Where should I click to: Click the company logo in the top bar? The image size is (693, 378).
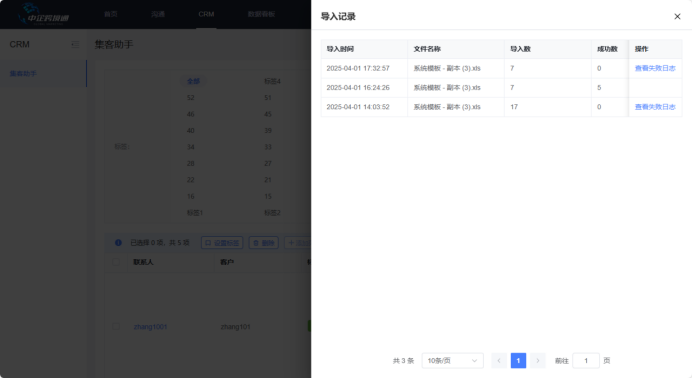[43, 14]
